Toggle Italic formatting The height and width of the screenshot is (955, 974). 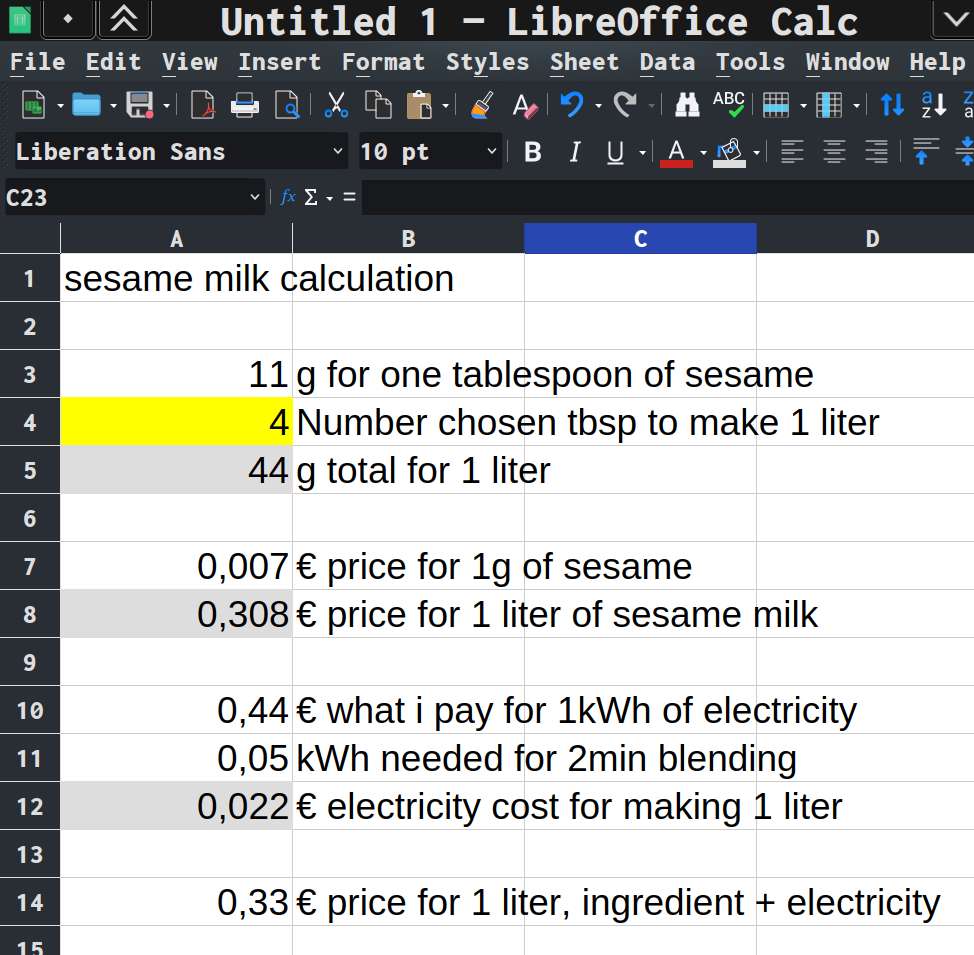(574, 152)
